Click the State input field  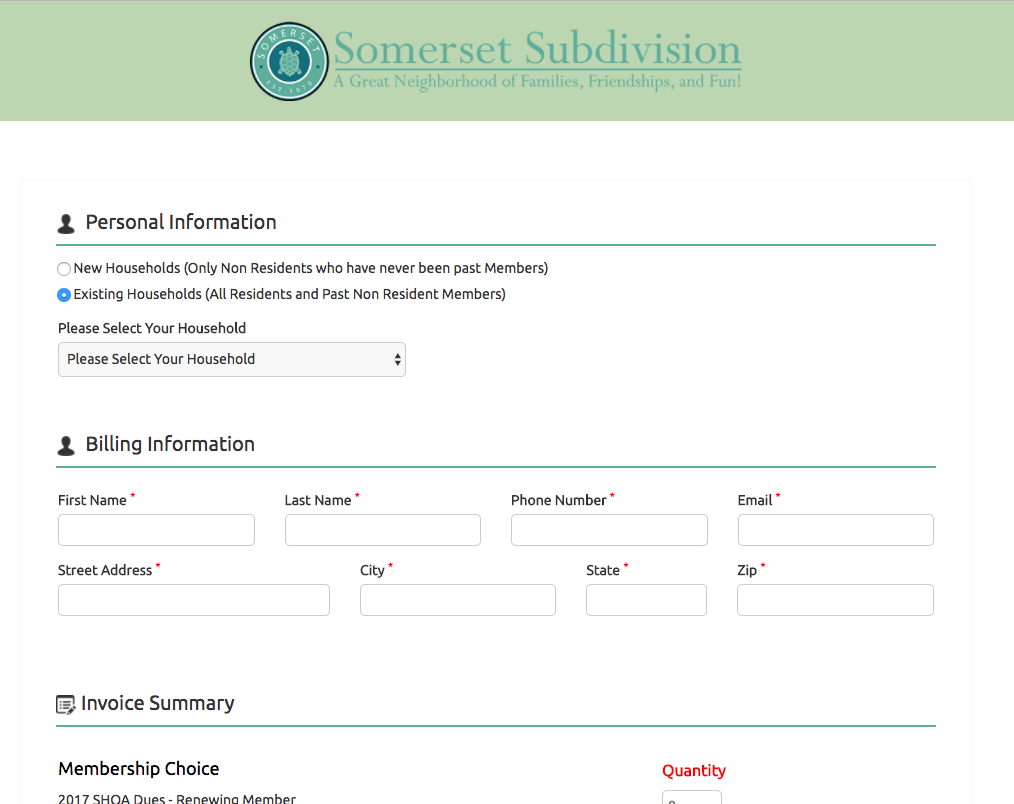[x=646, y=600]
